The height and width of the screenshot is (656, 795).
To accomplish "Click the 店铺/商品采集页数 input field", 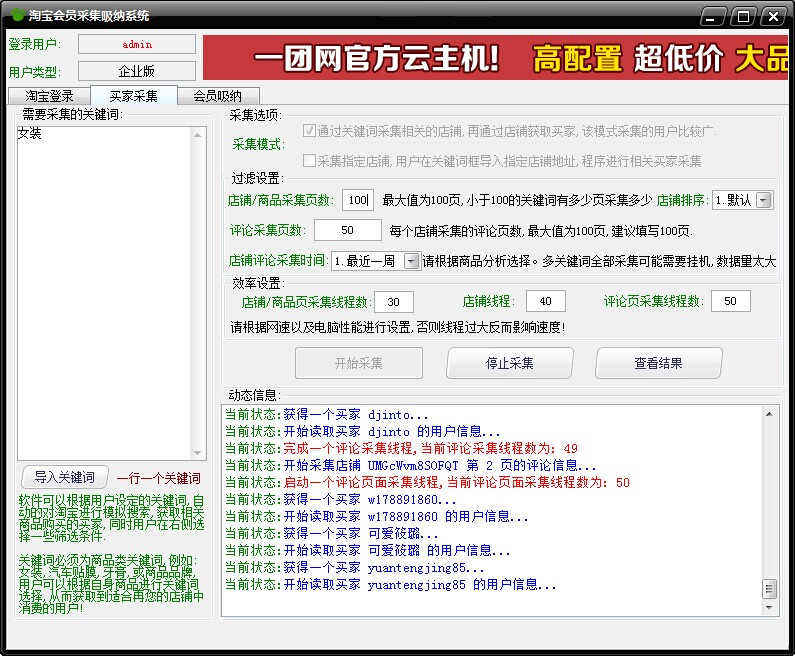I will pyautogui.click(x=358, y=200).
